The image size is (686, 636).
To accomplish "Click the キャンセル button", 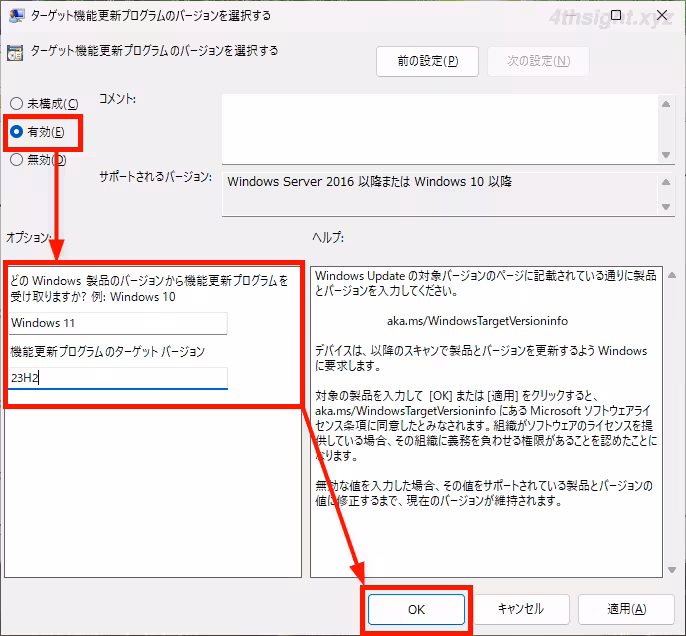I will coord(521,609).
